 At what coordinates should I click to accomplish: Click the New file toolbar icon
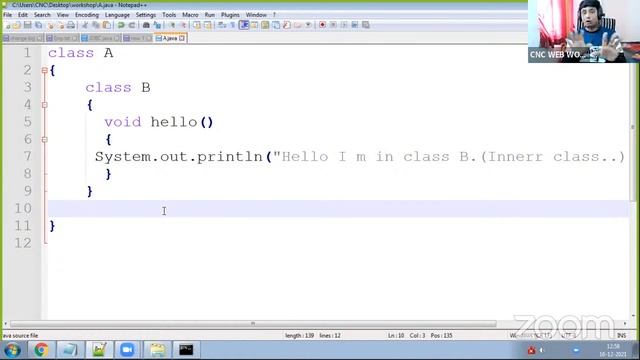pyautogui.click(x=7, y=25)
